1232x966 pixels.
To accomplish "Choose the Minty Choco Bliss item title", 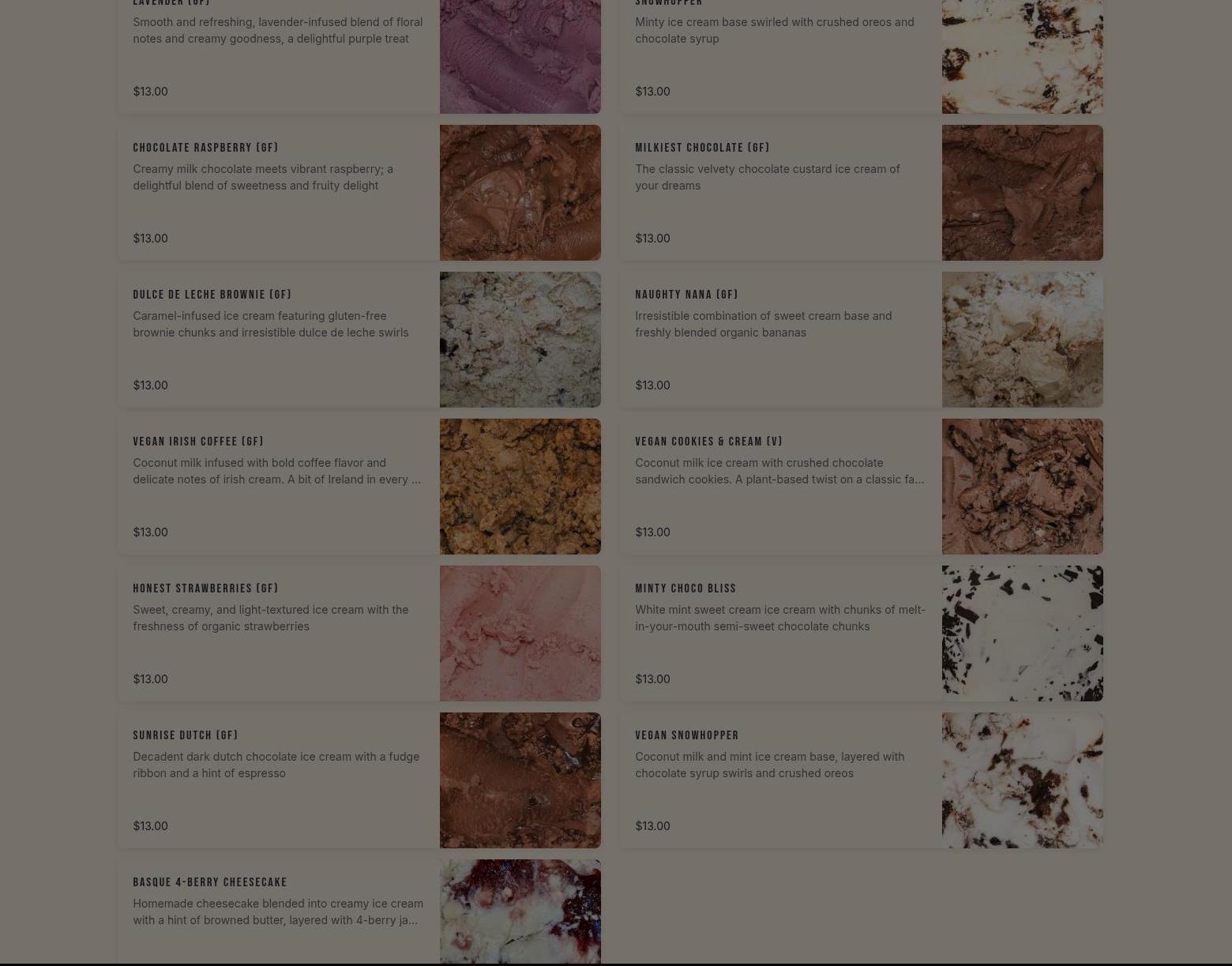I will [685, 588].
